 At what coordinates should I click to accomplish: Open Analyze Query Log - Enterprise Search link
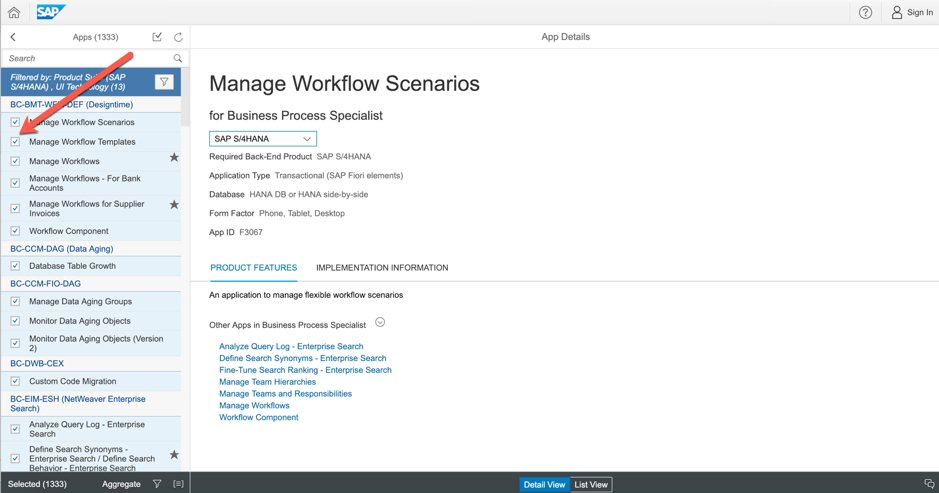tap(291, 346)
